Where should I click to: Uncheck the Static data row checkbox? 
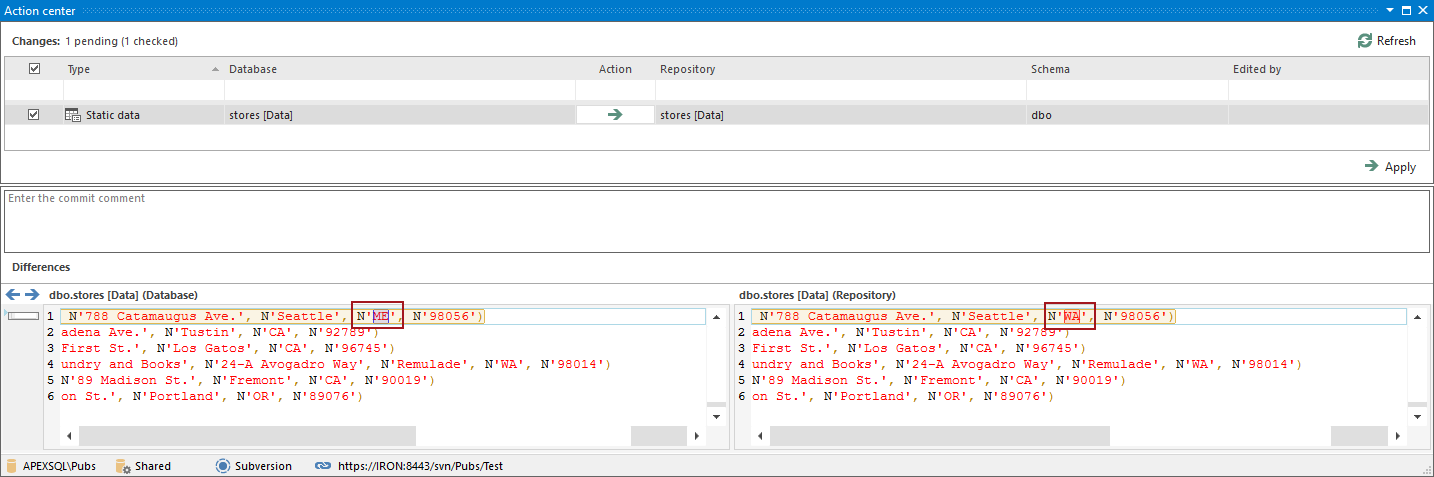(34, 115)
